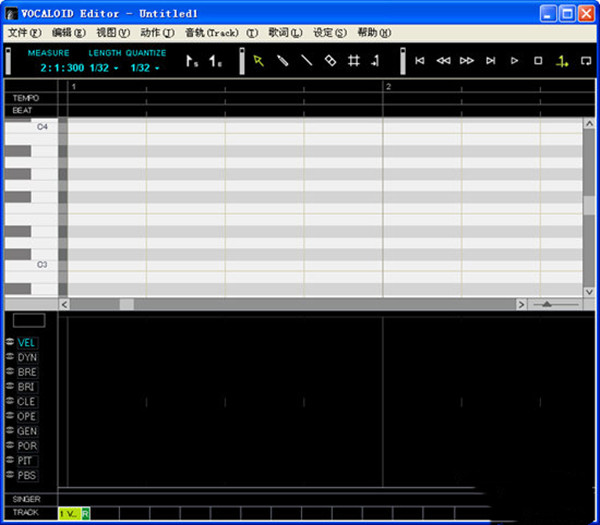Select the pencil tool
600x525 pixels.
point(283,61)
